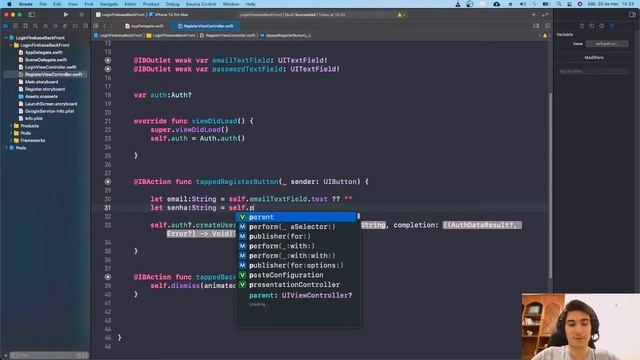This screenshot has width=640, height=360.
Task: Open the Report navigator tab
Action: click(x=85, y=26)
